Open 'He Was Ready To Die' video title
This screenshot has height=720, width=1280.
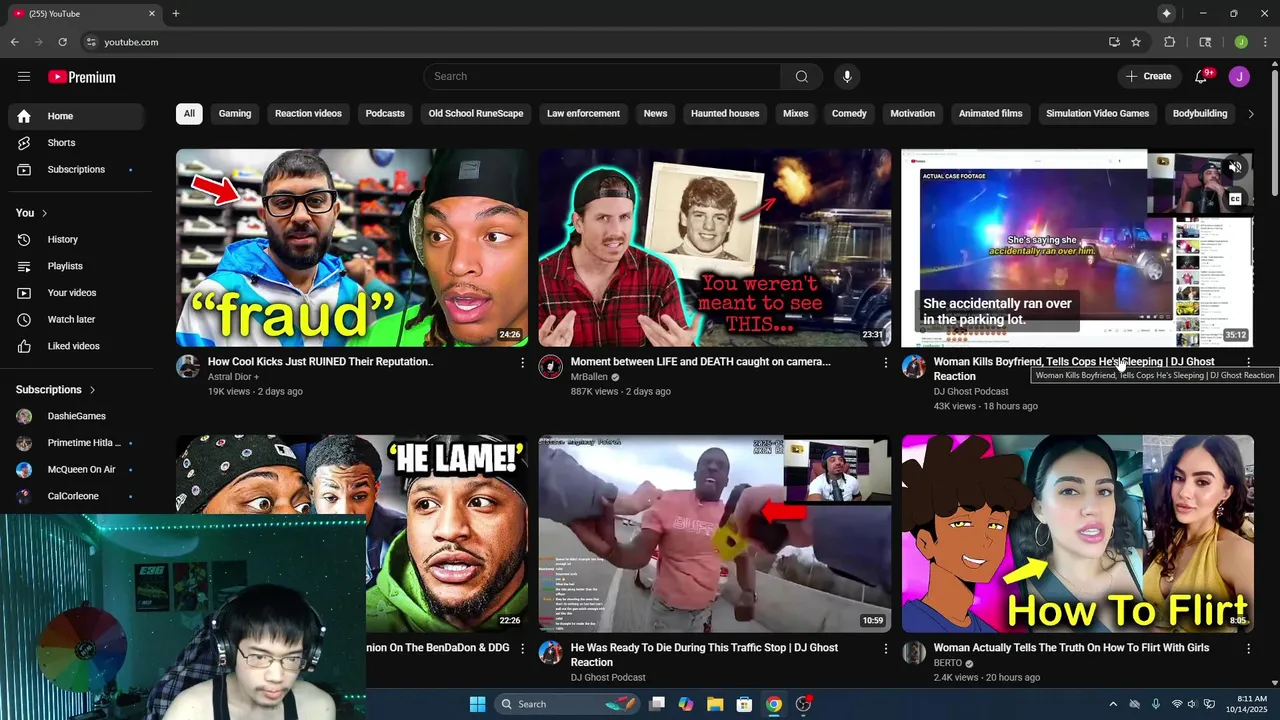pyautogui.click(x=704, y=655)
